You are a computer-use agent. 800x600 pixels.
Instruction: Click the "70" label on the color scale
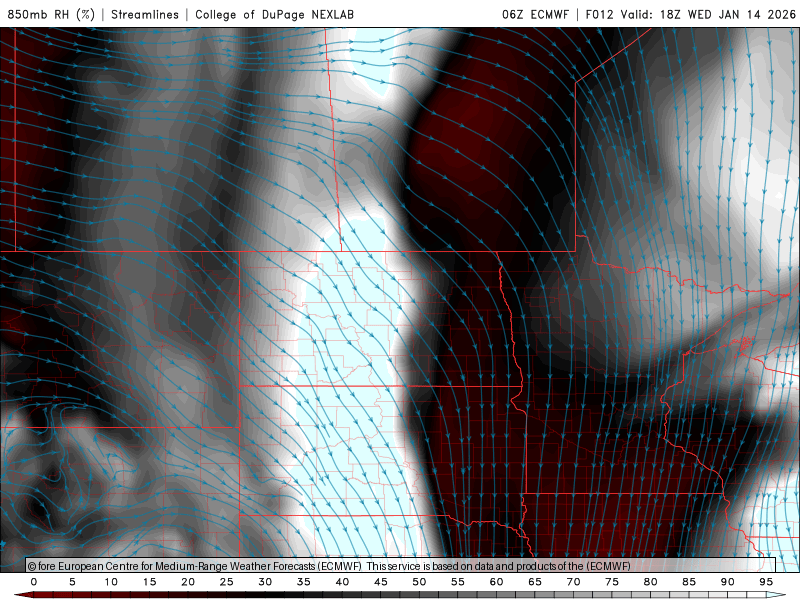pos(573,582)
